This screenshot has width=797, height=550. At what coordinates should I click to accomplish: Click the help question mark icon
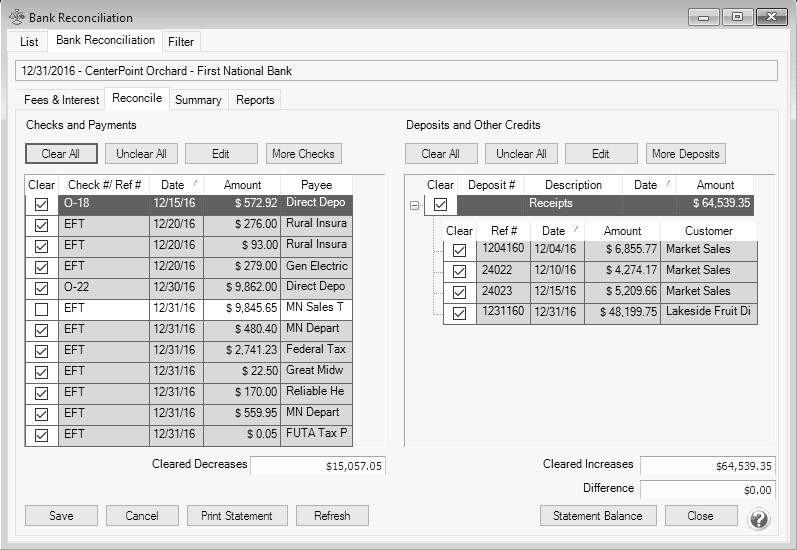(759, 518)
